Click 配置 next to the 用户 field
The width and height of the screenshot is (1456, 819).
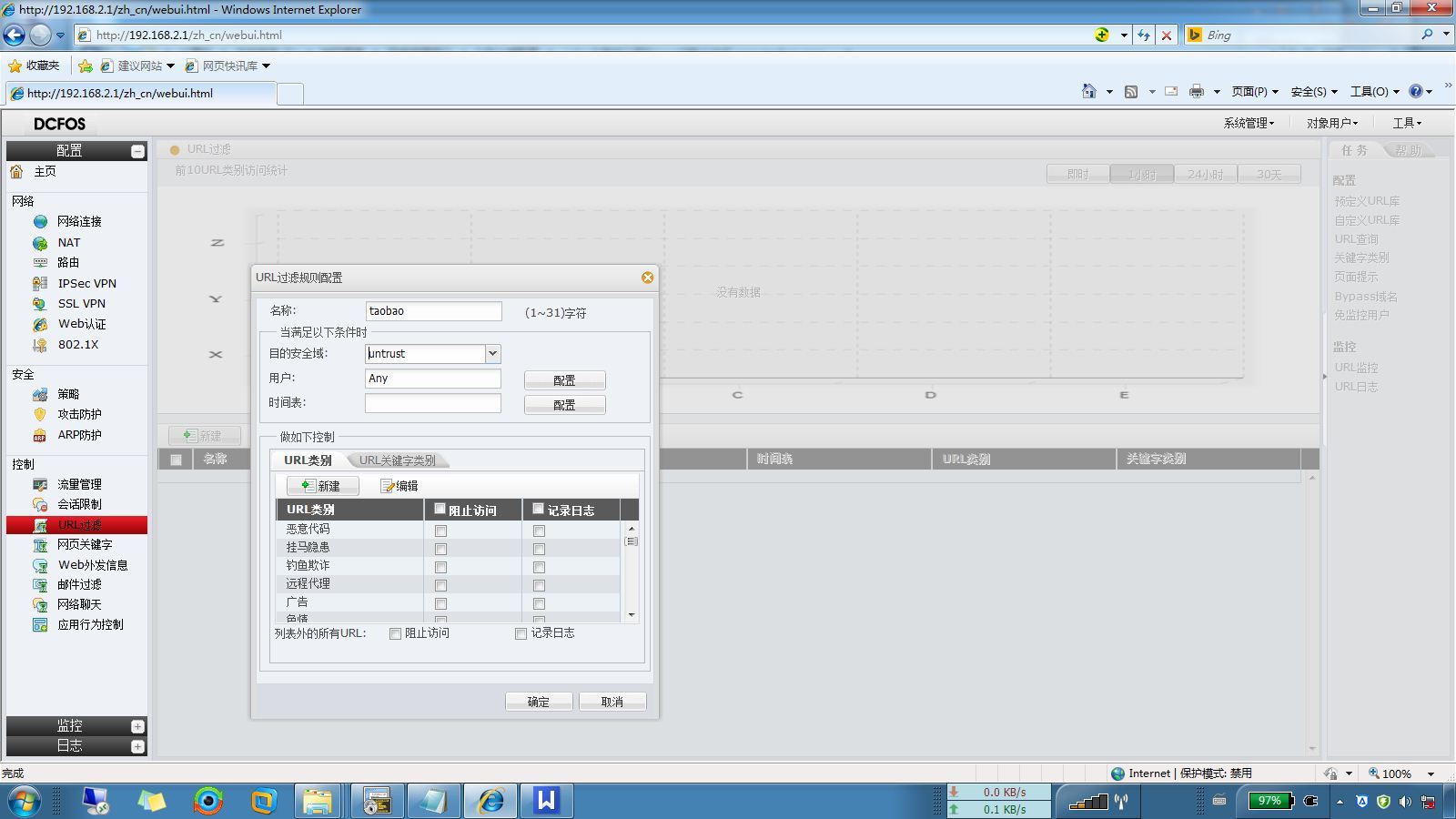(x=564, y=380)
